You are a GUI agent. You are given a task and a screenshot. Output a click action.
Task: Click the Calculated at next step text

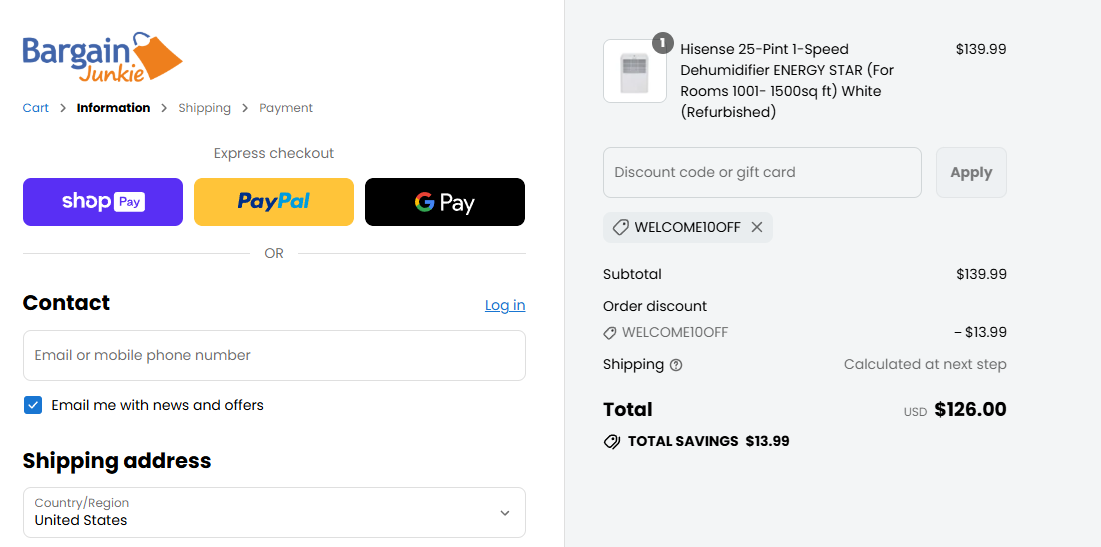925,364
